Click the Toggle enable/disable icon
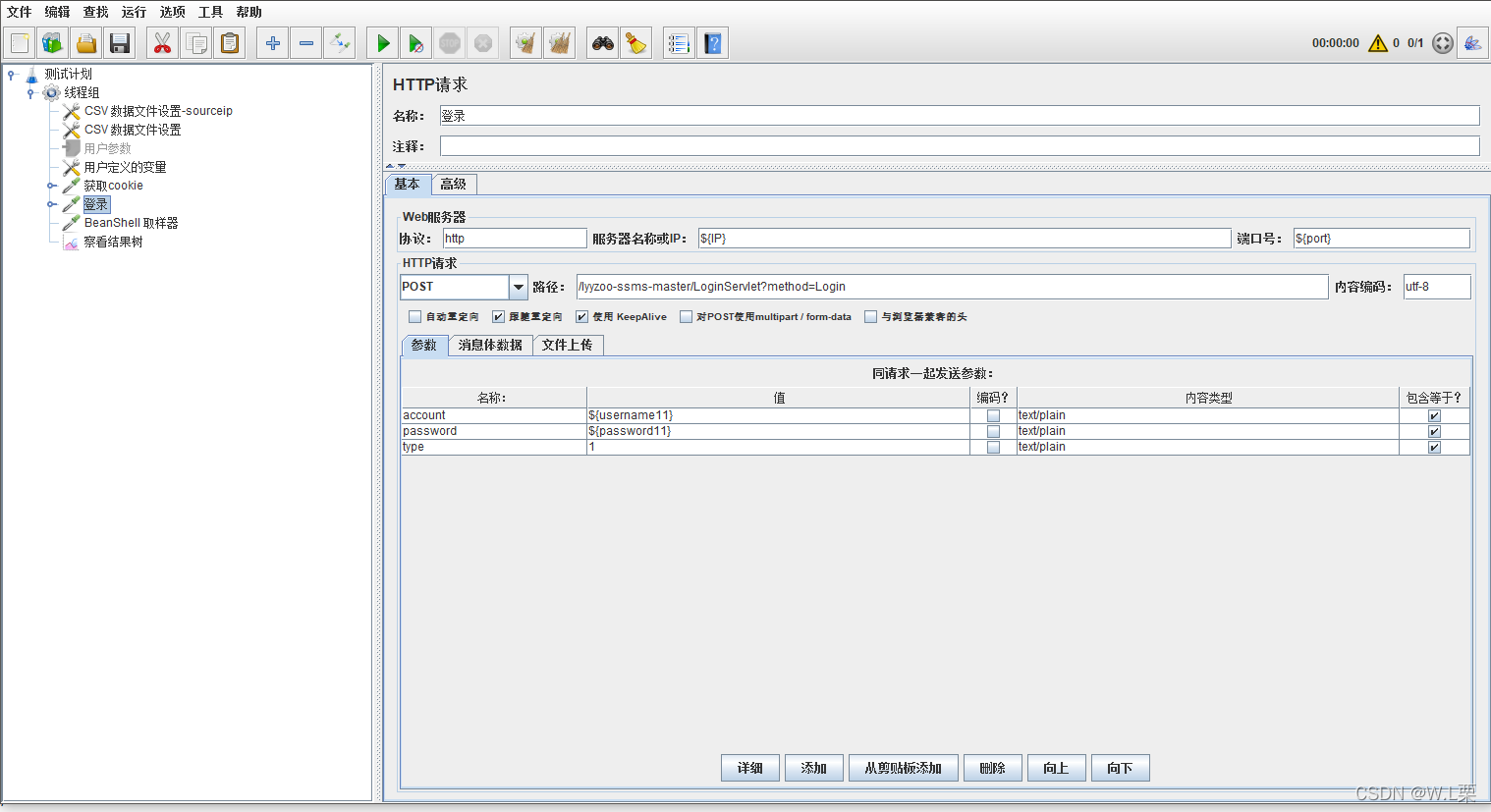Image resolution: width=1491 pixels, height=812 pixels. click(340, 43)
